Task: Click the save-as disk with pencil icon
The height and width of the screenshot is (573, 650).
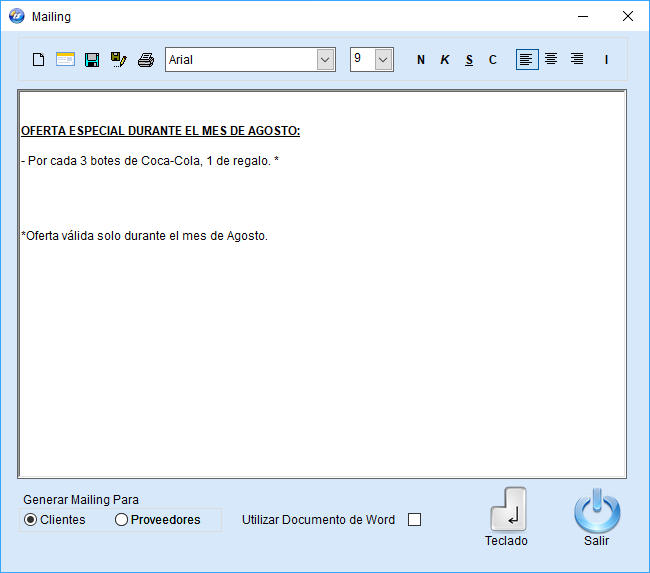Action: (119, 60)
